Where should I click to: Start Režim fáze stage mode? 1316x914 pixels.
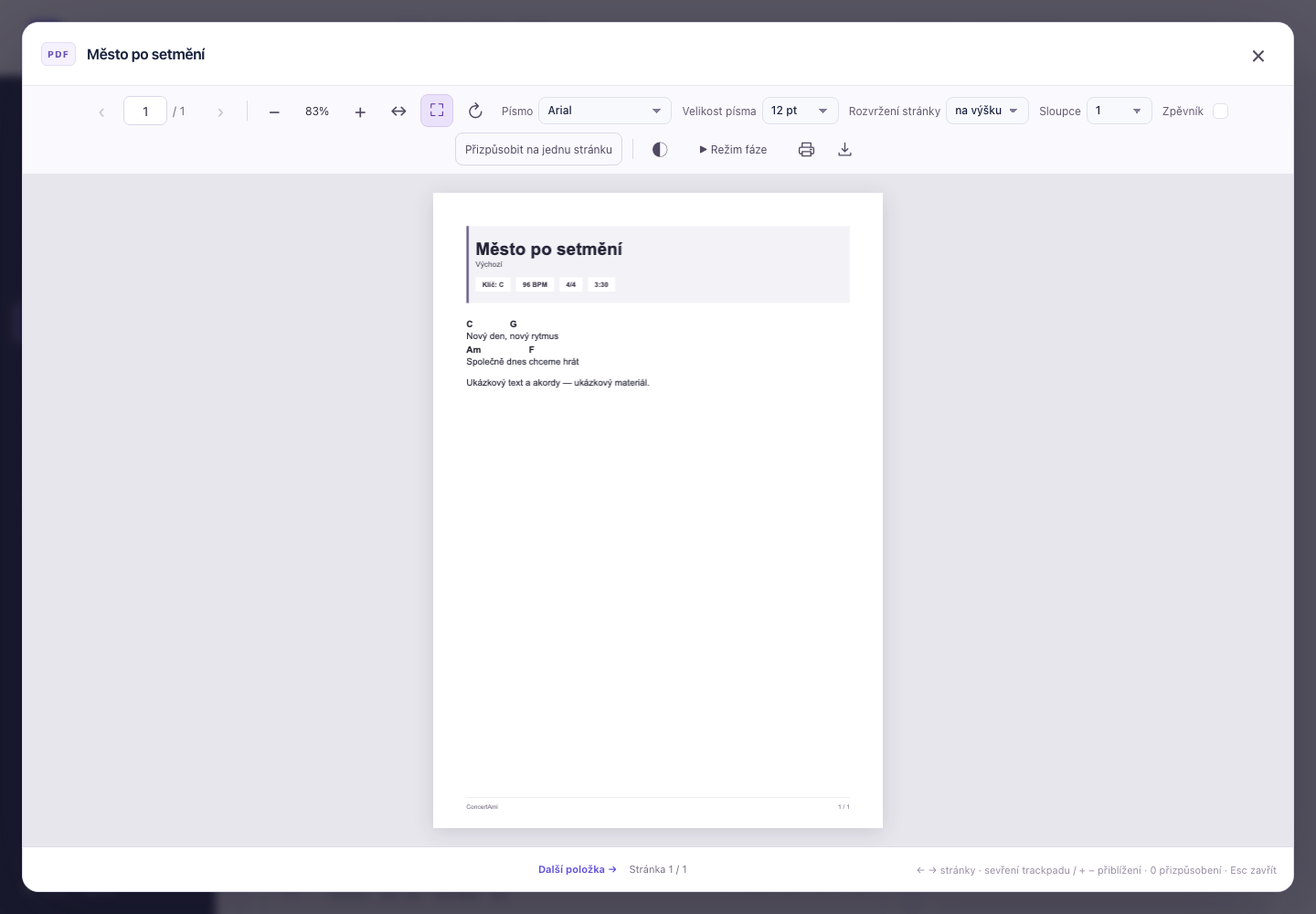[x=733, y=149]
